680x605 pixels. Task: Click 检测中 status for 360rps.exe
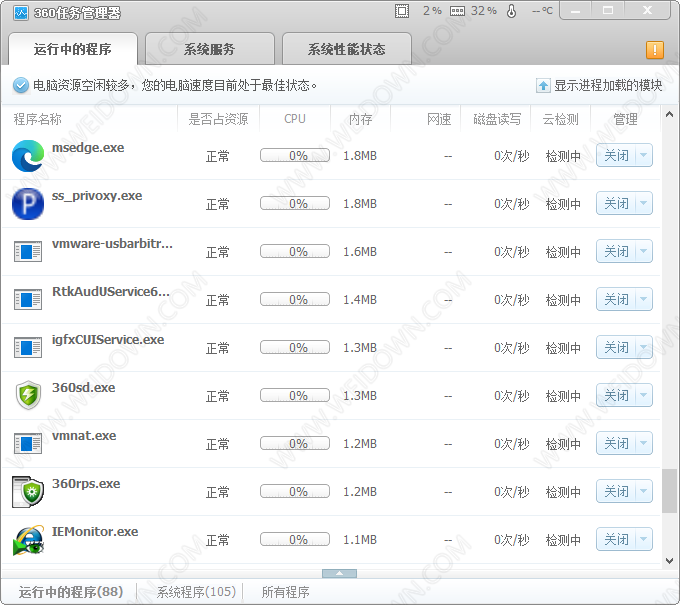point(563,492)
